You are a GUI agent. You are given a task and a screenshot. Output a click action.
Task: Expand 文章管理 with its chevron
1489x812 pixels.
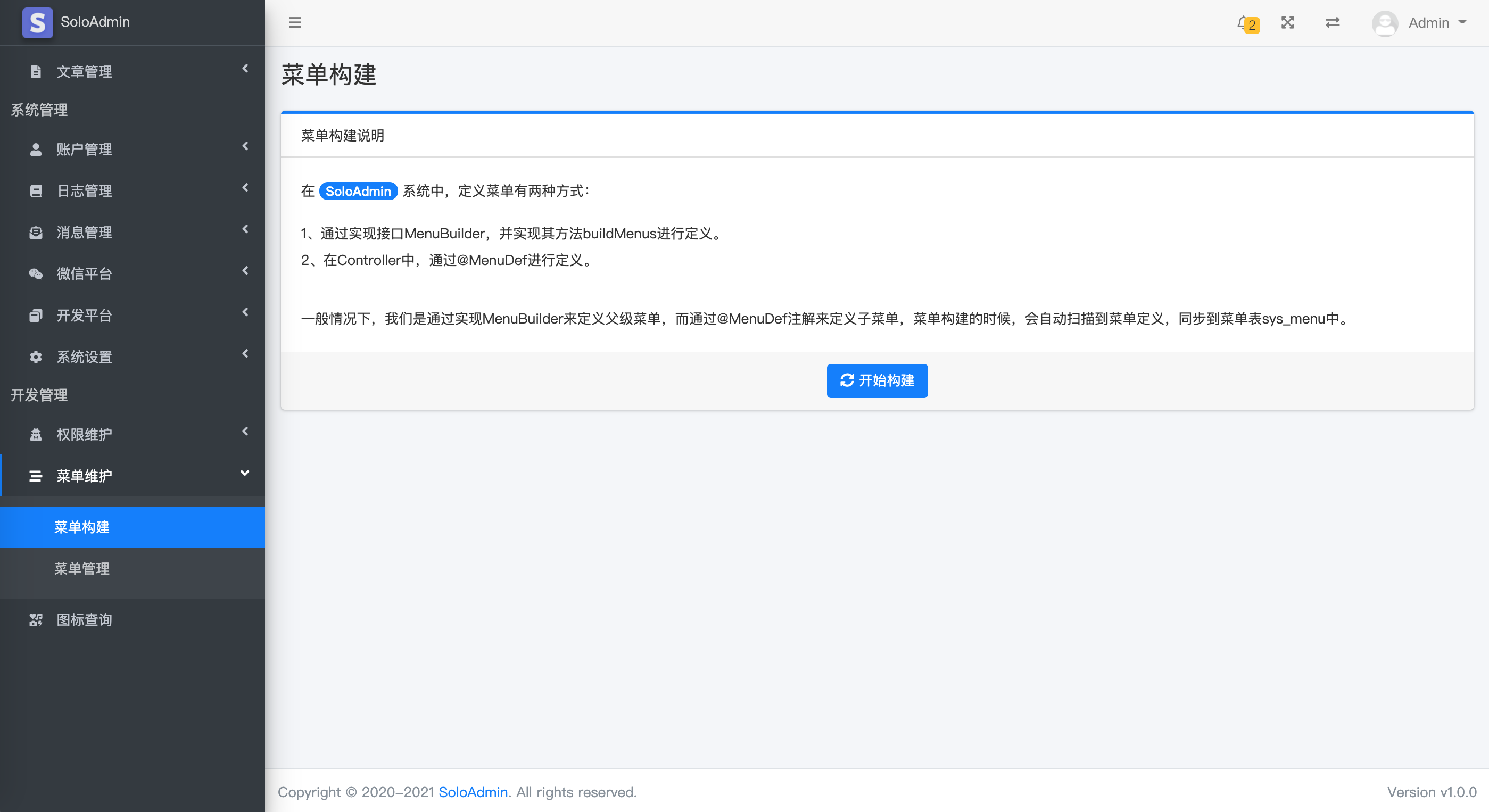click(245, 68)
